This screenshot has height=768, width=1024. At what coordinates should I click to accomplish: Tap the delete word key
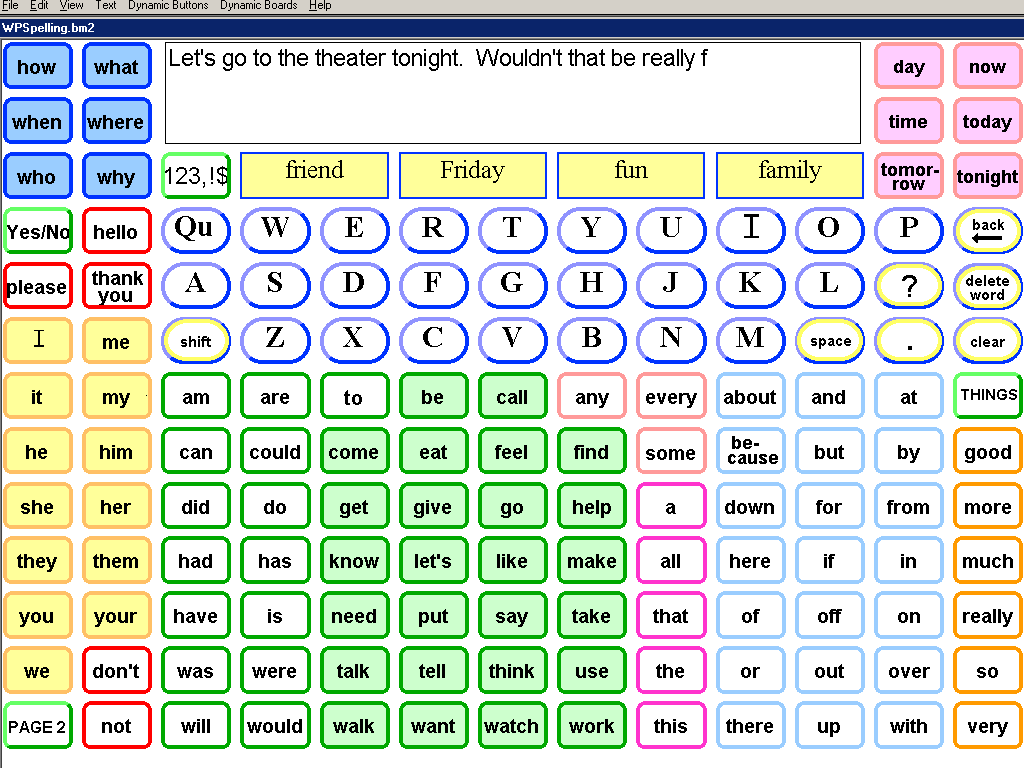pos(987,286)
